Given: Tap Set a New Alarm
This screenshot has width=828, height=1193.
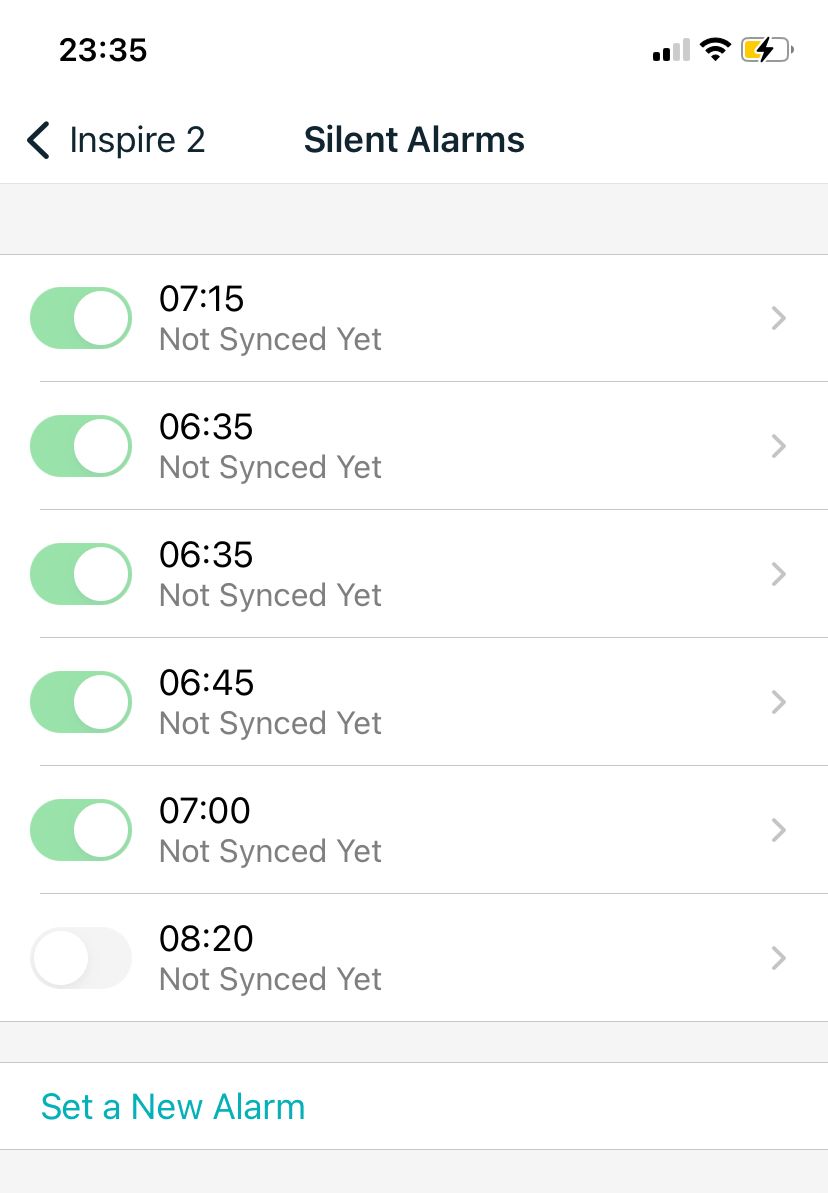Looking at the screenshot, I should (173, 1107).
